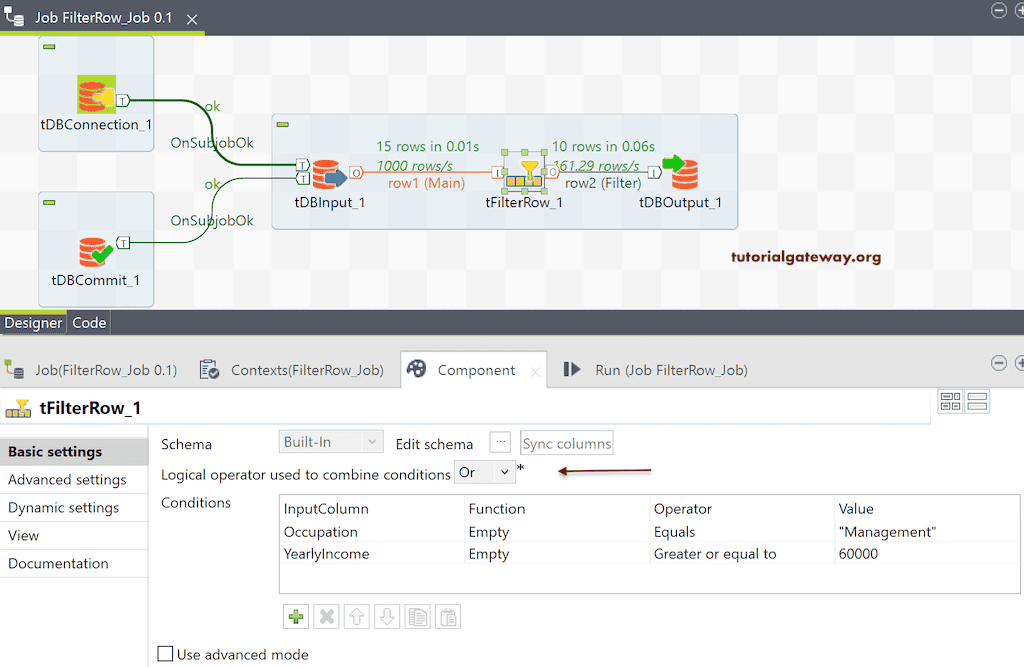Add a new filter condition
The image size is (1024, 667).
(296, 616)
